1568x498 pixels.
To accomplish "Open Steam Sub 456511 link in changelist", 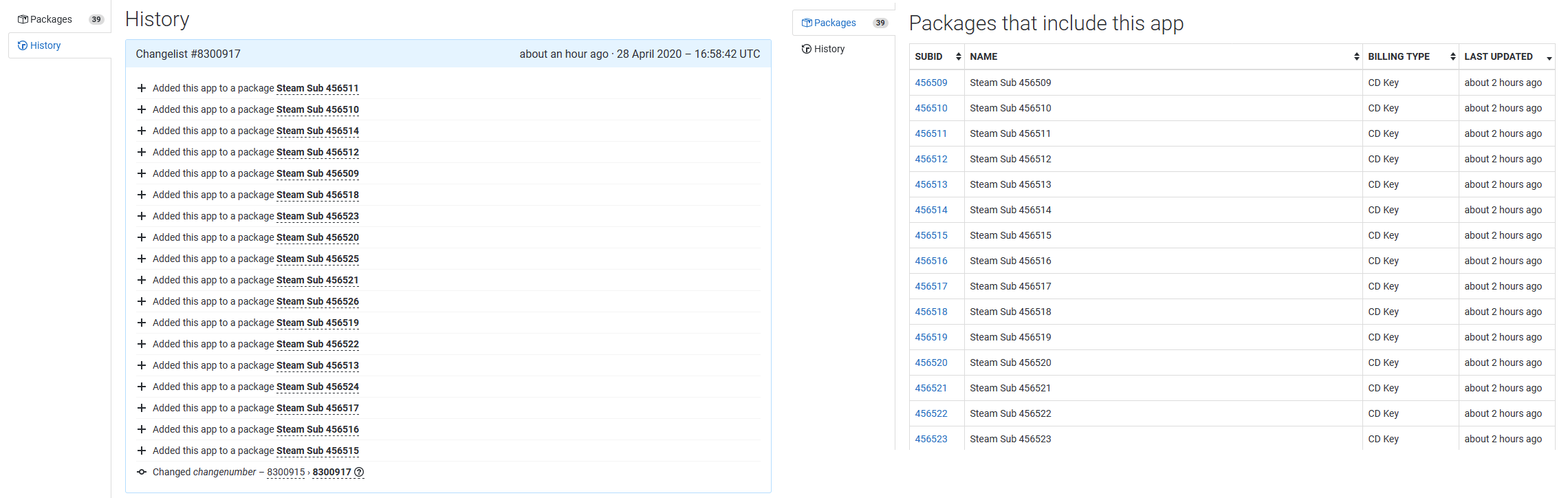I will click(318, 88).
